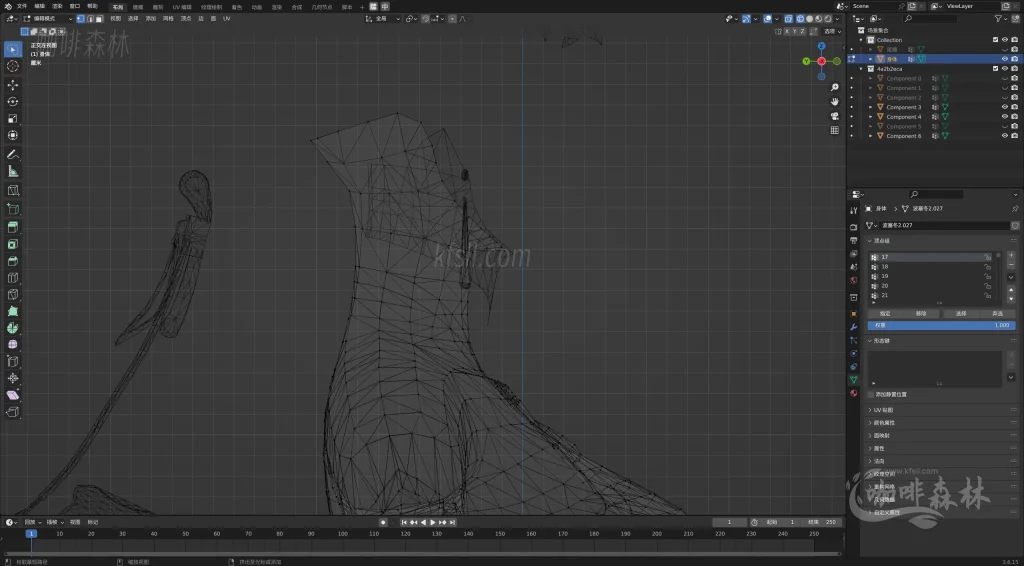Select the Poly Build tool
Image resolution: width=1024 pixels, height=566 pixels.
click(x=12, y=311)
